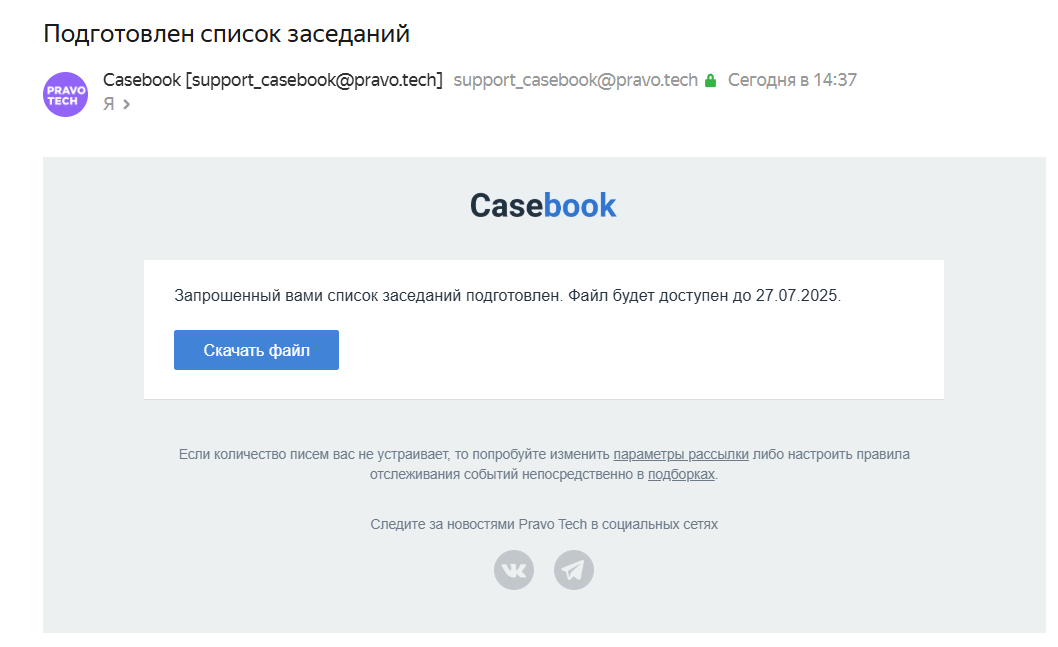Viewport: 1058px width, 647px height.
Task: Click the green lock security icon
Action: pos(710,80)
